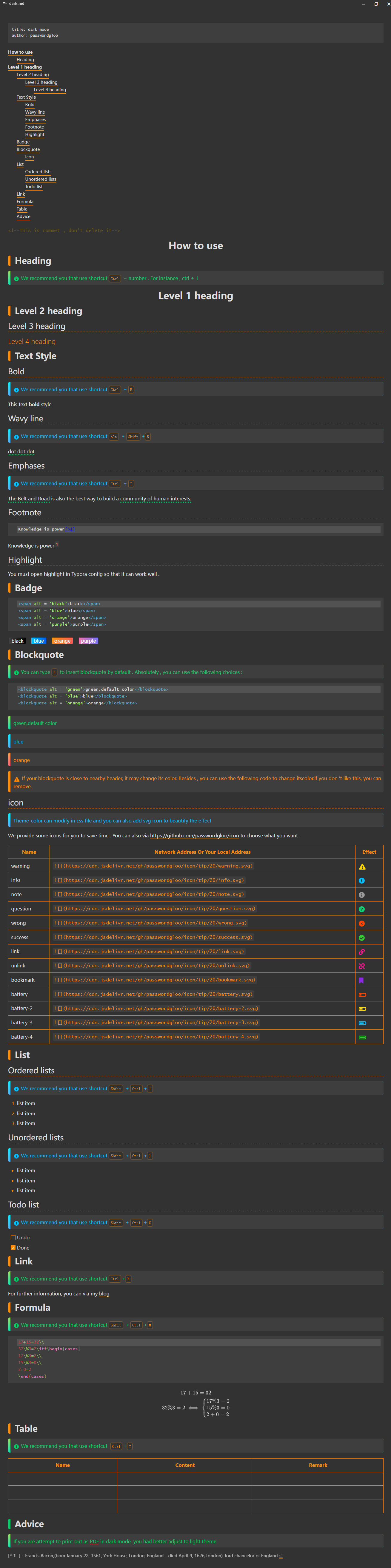391x1568 pixels.
Task: Click the red battery icon in table
Action: (x=362, y=995)
